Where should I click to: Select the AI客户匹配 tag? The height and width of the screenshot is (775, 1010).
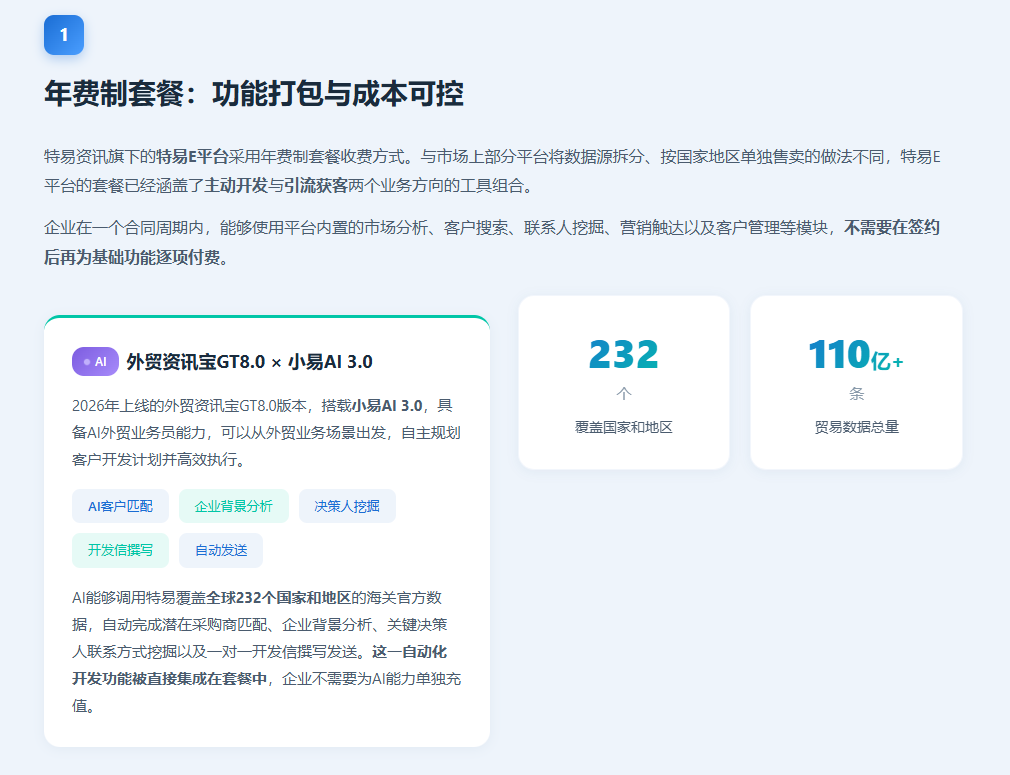[x=120, y=506]
